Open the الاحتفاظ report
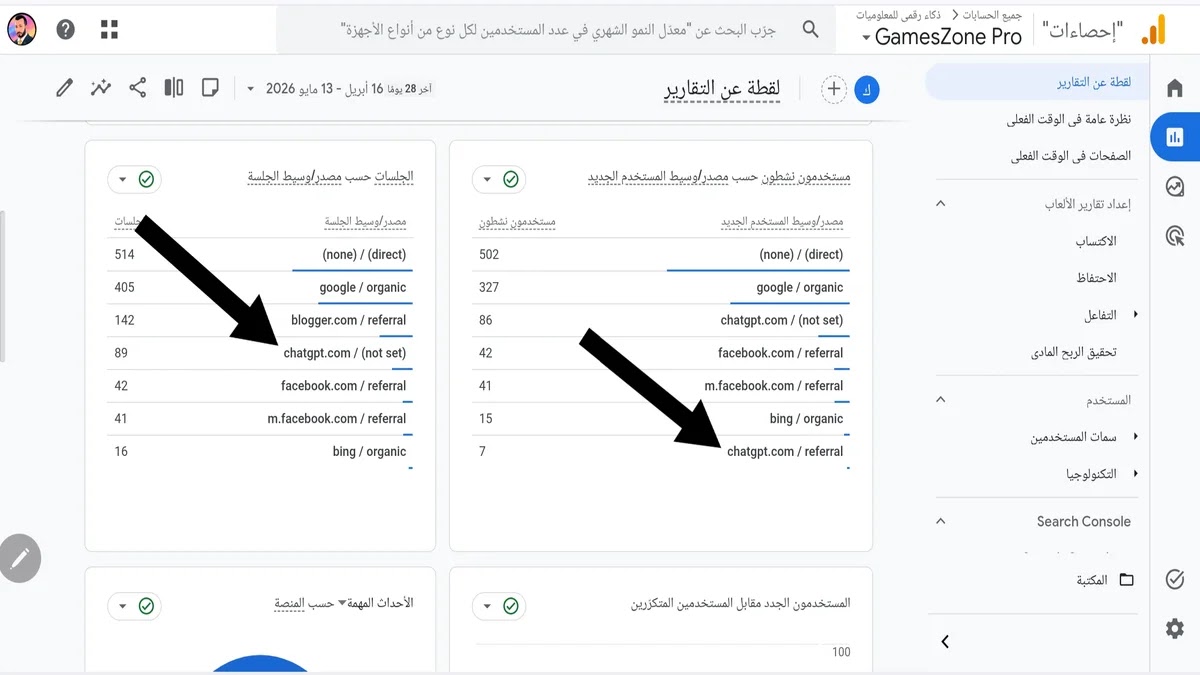This screenshot has height=675, width=1200. (1096, 278)
